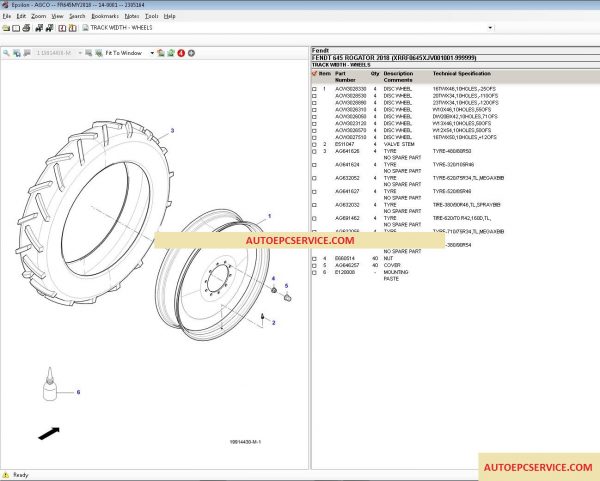600x481 pixels.
Task: Click the Item column header
Action: click(325, 73)
